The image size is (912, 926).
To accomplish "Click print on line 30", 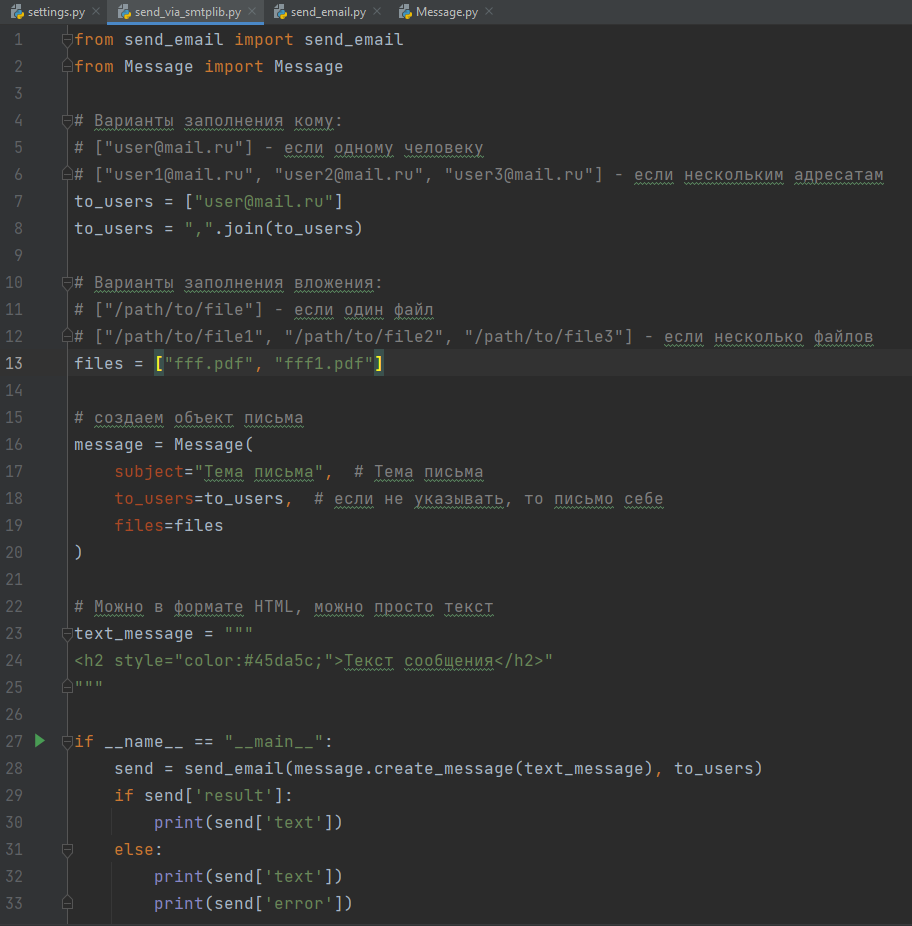I will tap(179, 822).
